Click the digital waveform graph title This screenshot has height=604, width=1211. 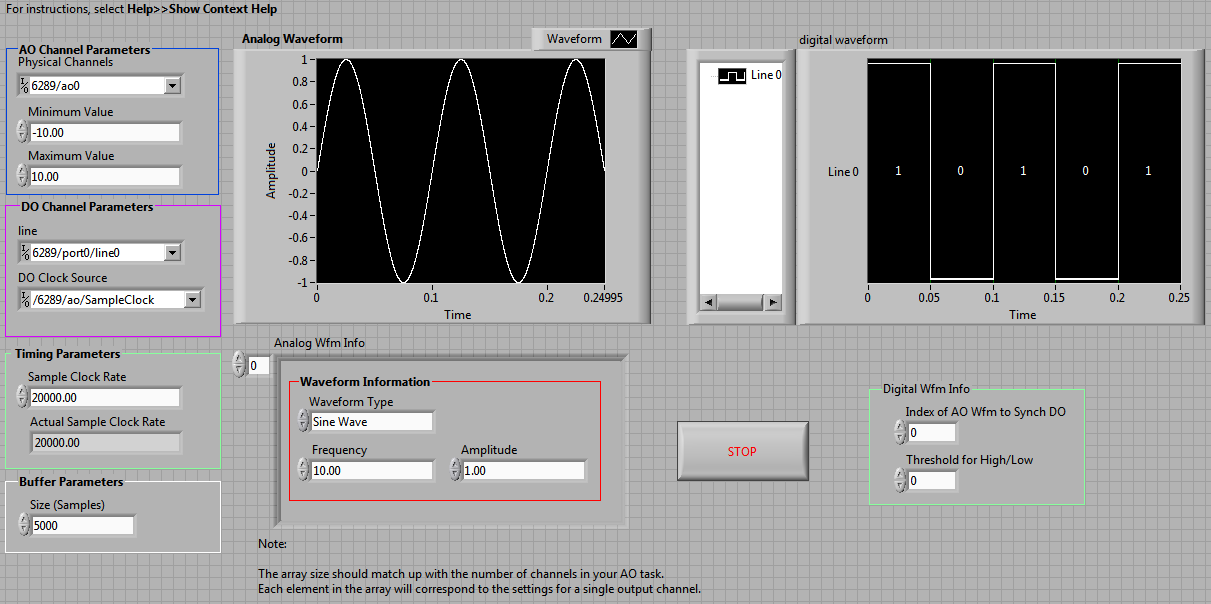point(843,40)
